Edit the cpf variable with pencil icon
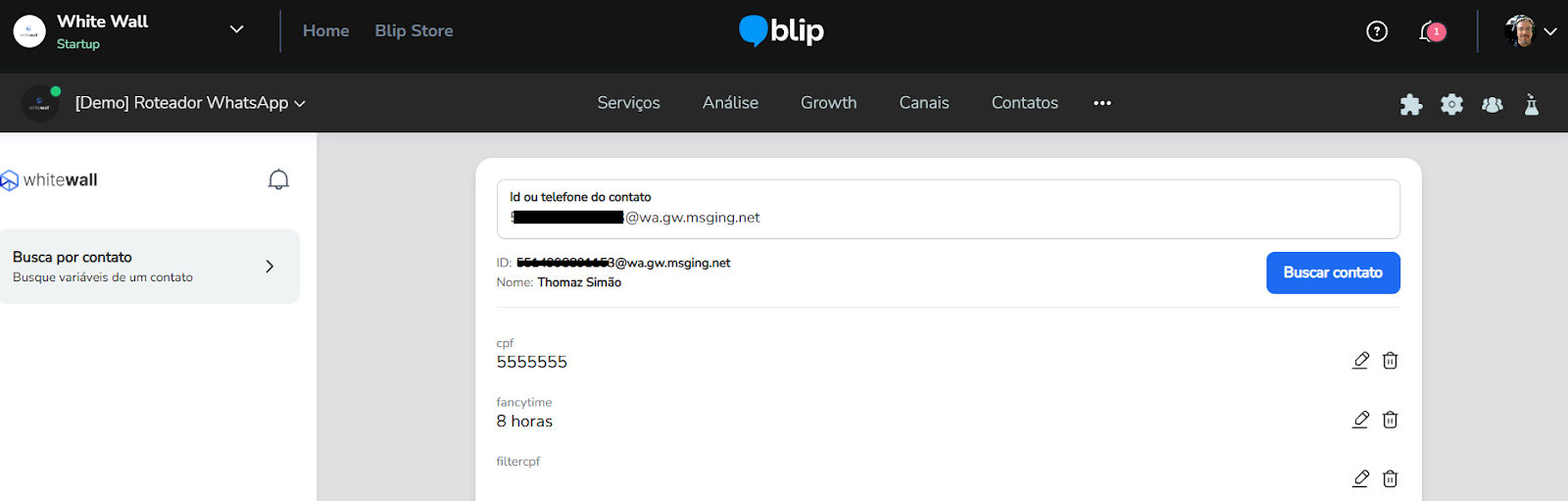 [1360, 361]
